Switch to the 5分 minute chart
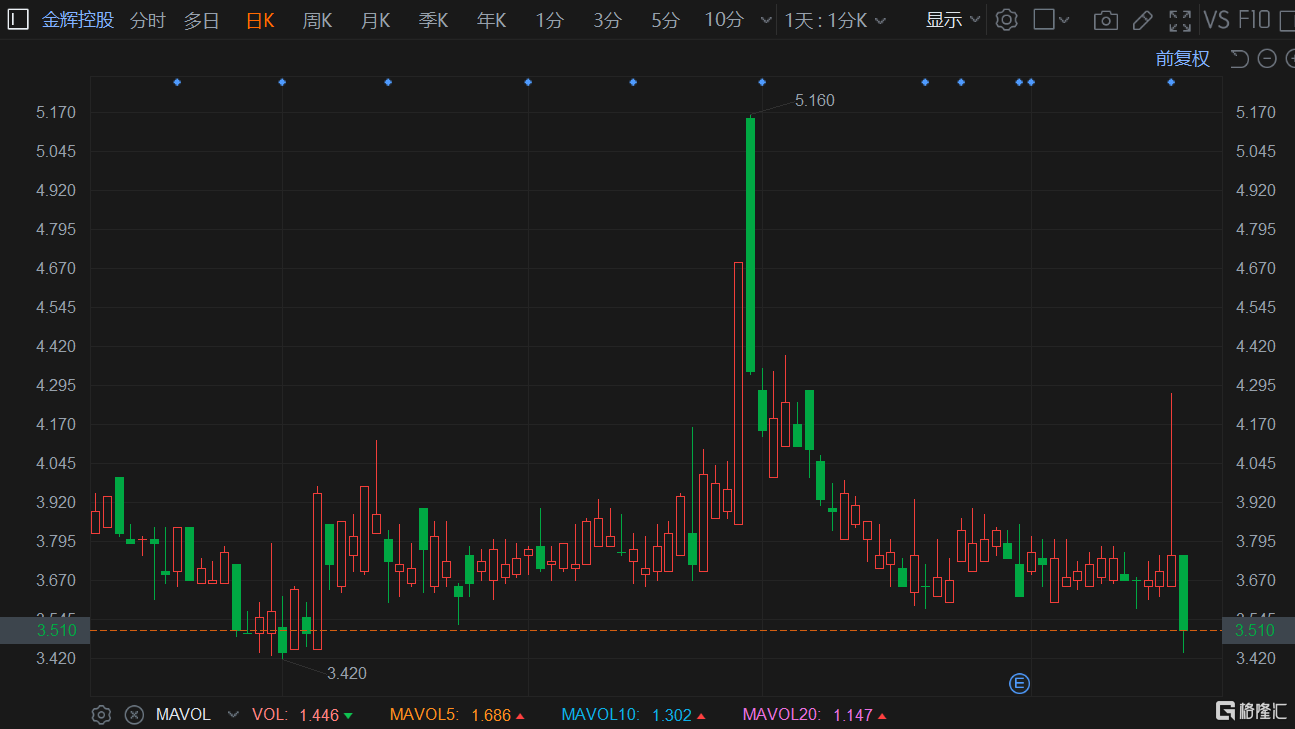1295x729 pixels. pyautogui.click(x=665, y=20)
